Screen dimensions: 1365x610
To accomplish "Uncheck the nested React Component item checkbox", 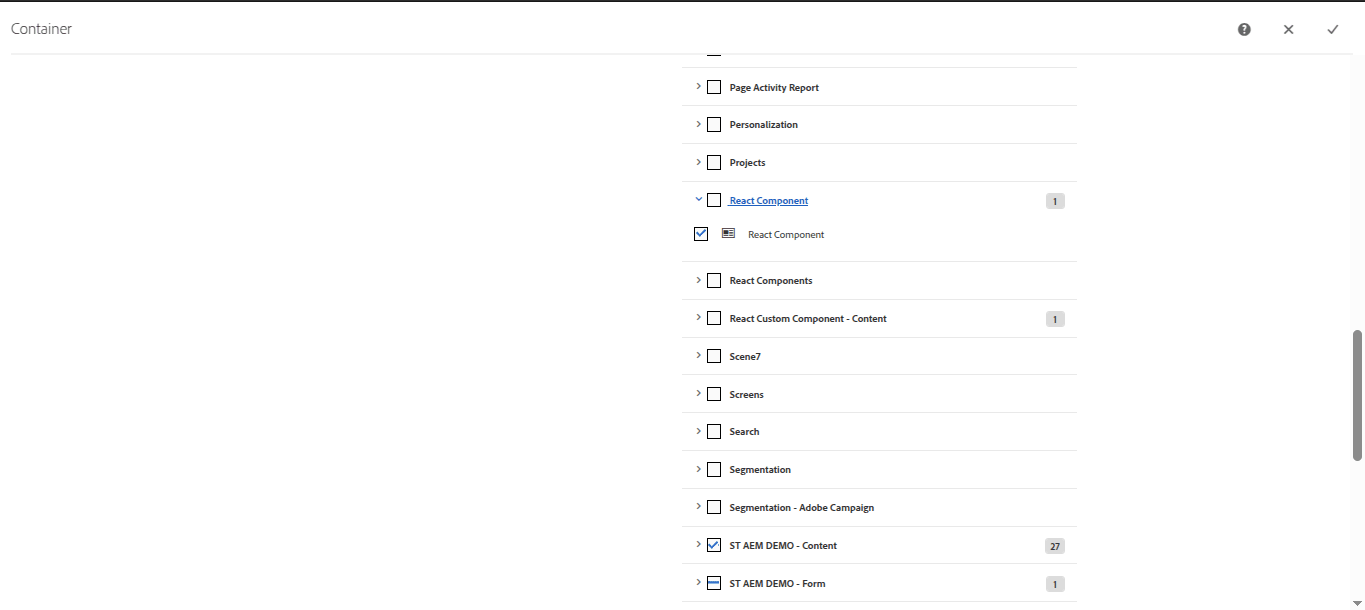I will 701,234.
